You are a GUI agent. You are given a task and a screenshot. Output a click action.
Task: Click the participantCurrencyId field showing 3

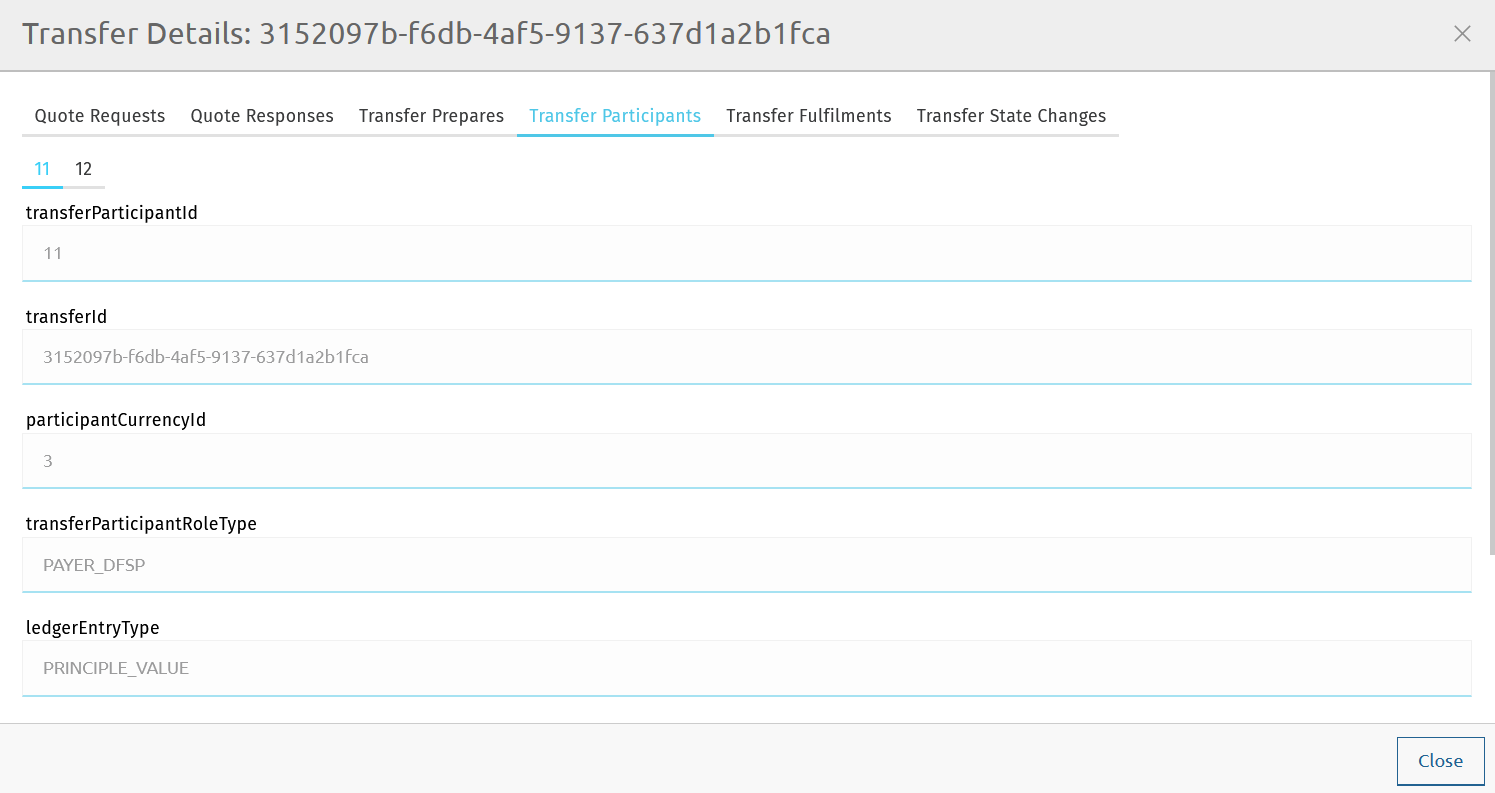pyautogui.click(x=746, y=461)
